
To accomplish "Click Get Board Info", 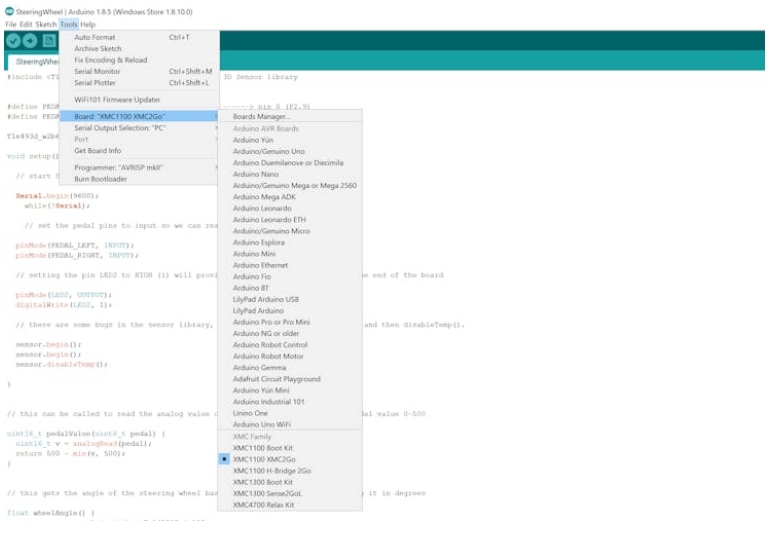I will (x=98, y=151).
